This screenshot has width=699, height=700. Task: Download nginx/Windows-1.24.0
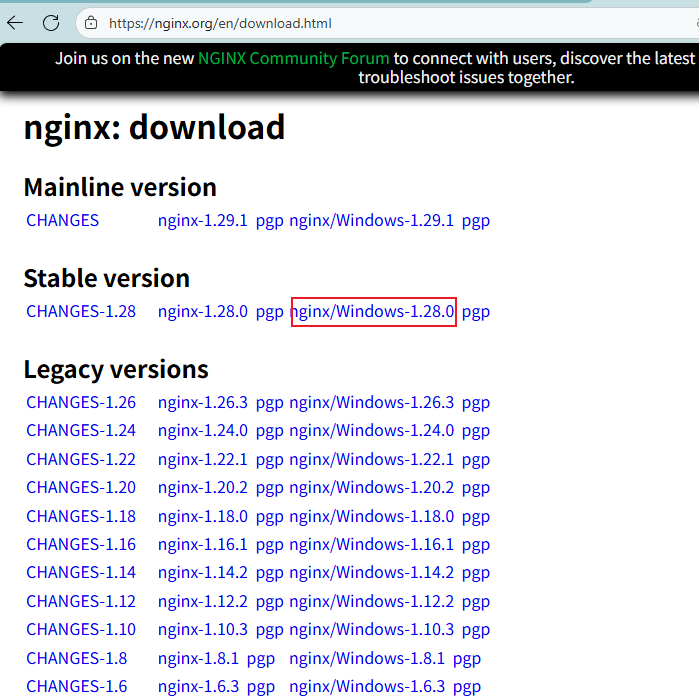[x=371, y=431]
